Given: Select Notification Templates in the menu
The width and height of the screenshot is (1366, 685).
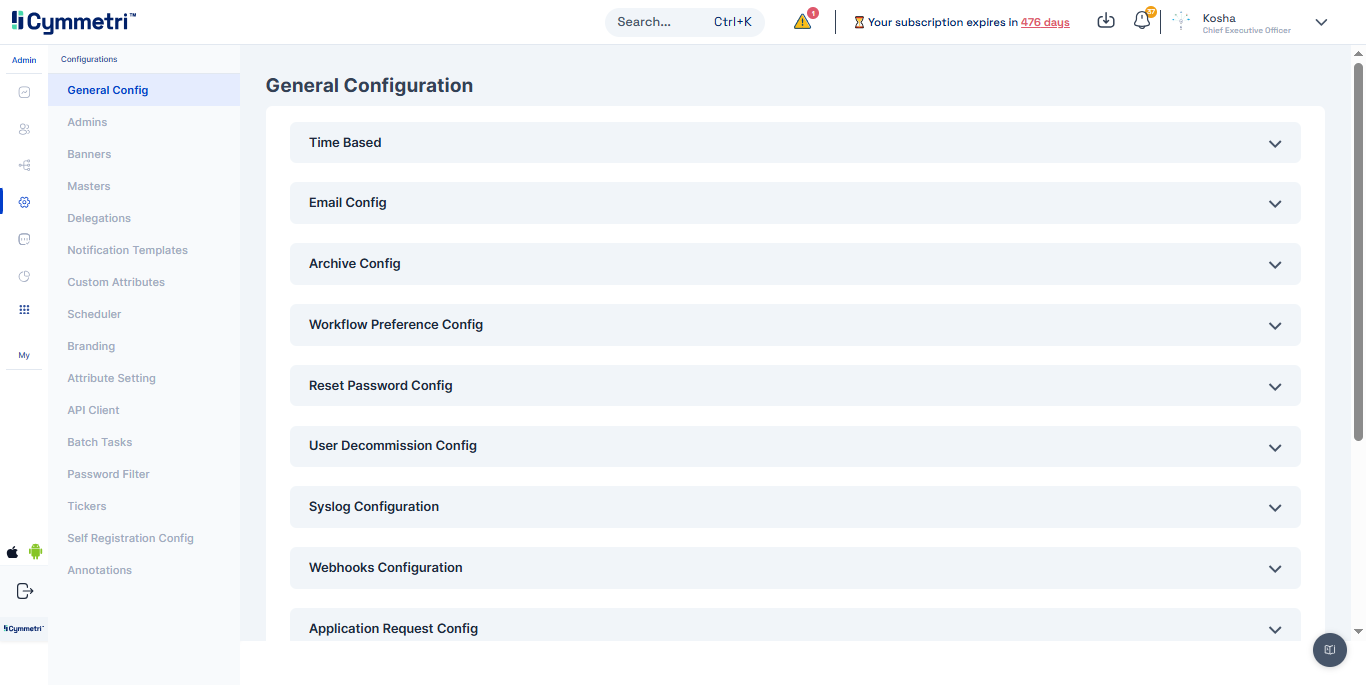Looking at the screenshot, I should pos(127,250).
